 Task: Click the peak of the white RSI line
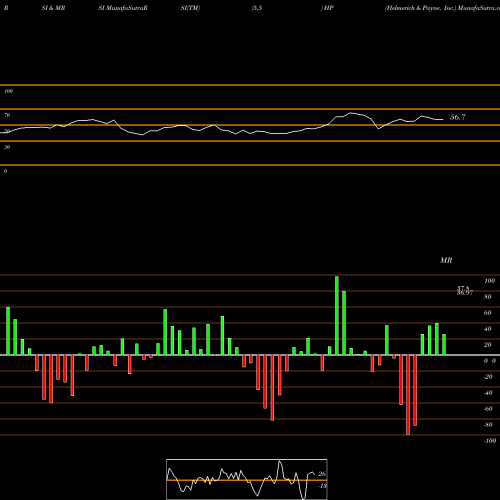pos(351,113)
